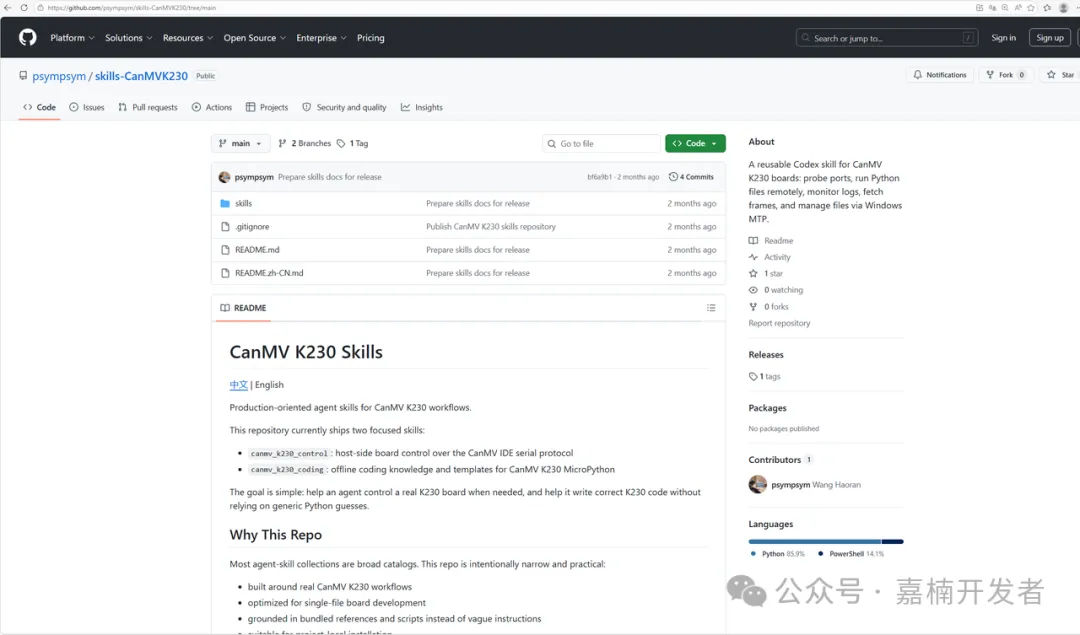This screenshot has height=635, width=1080.
Task: Expand the Open Source menu
Action: pos(254,38)
